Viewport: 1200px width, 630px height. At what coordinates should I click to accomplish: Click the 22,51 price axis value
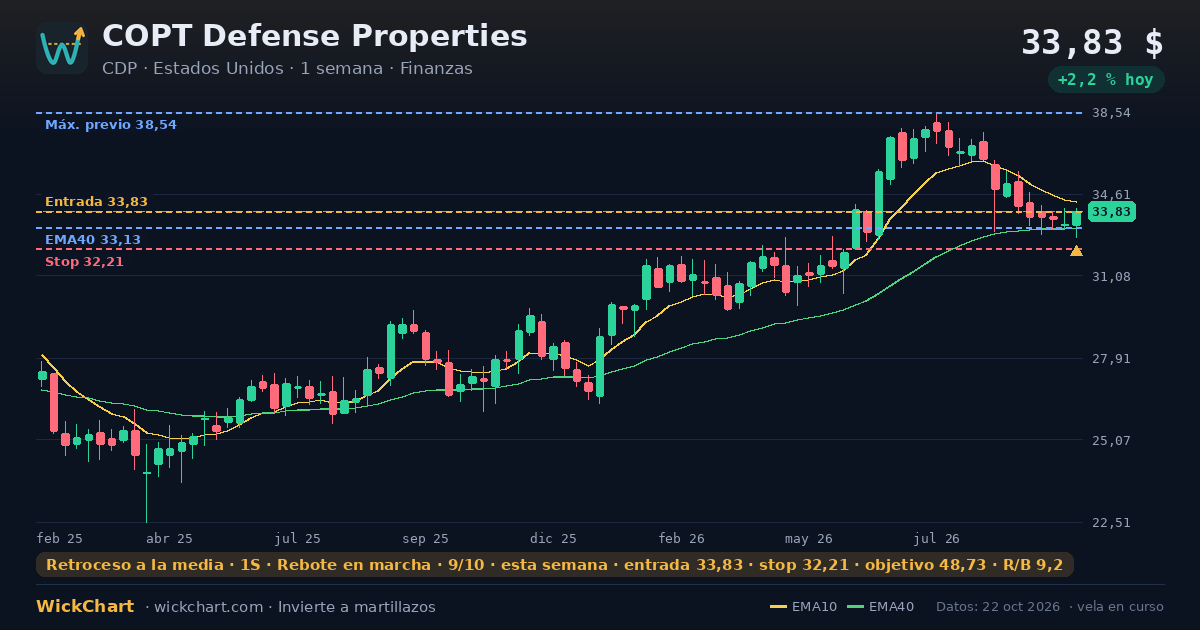pos(1110,522)
